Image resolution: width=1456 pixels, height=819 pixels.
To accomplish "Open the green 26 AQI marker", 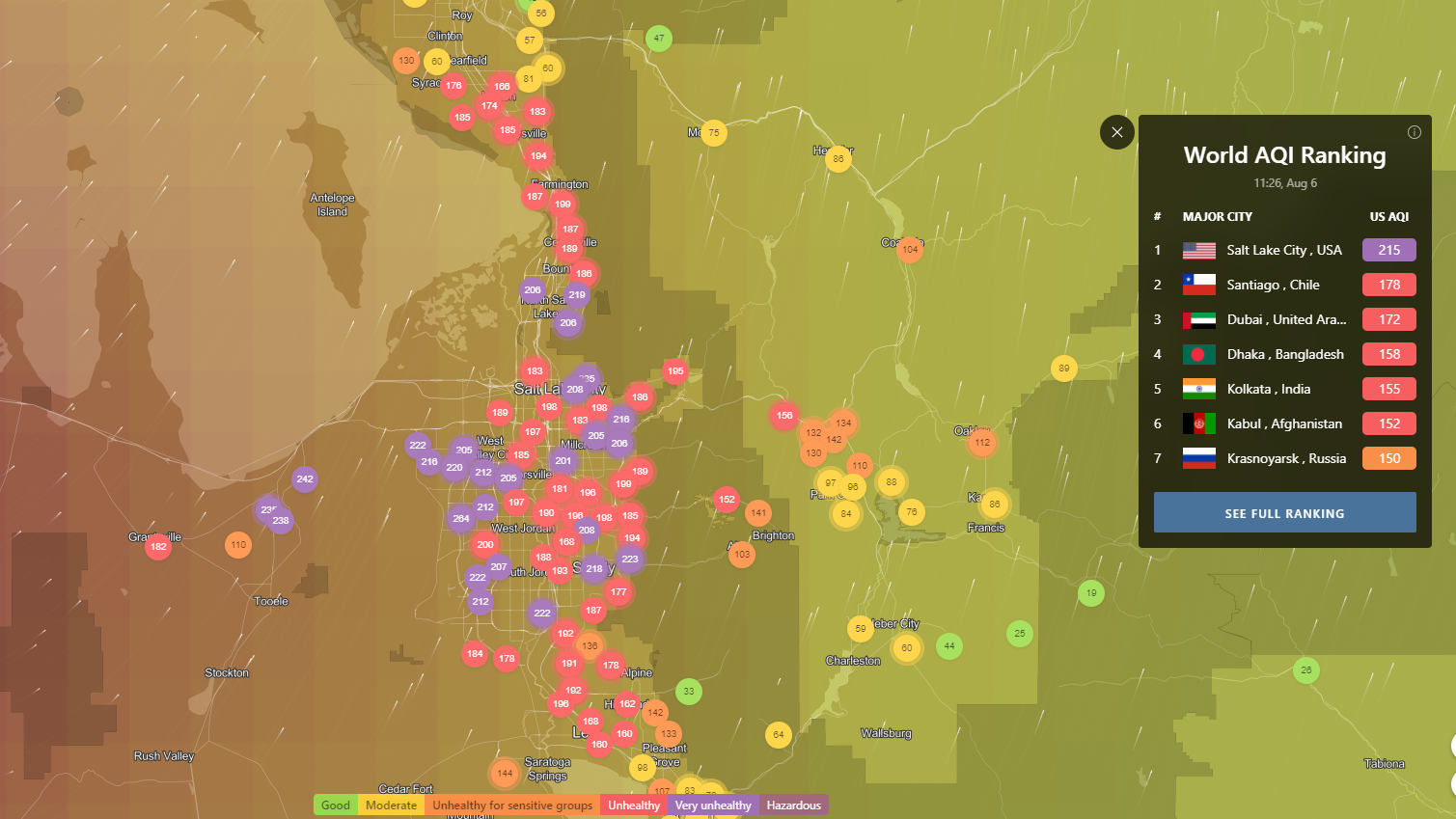I will [1306, 670].
